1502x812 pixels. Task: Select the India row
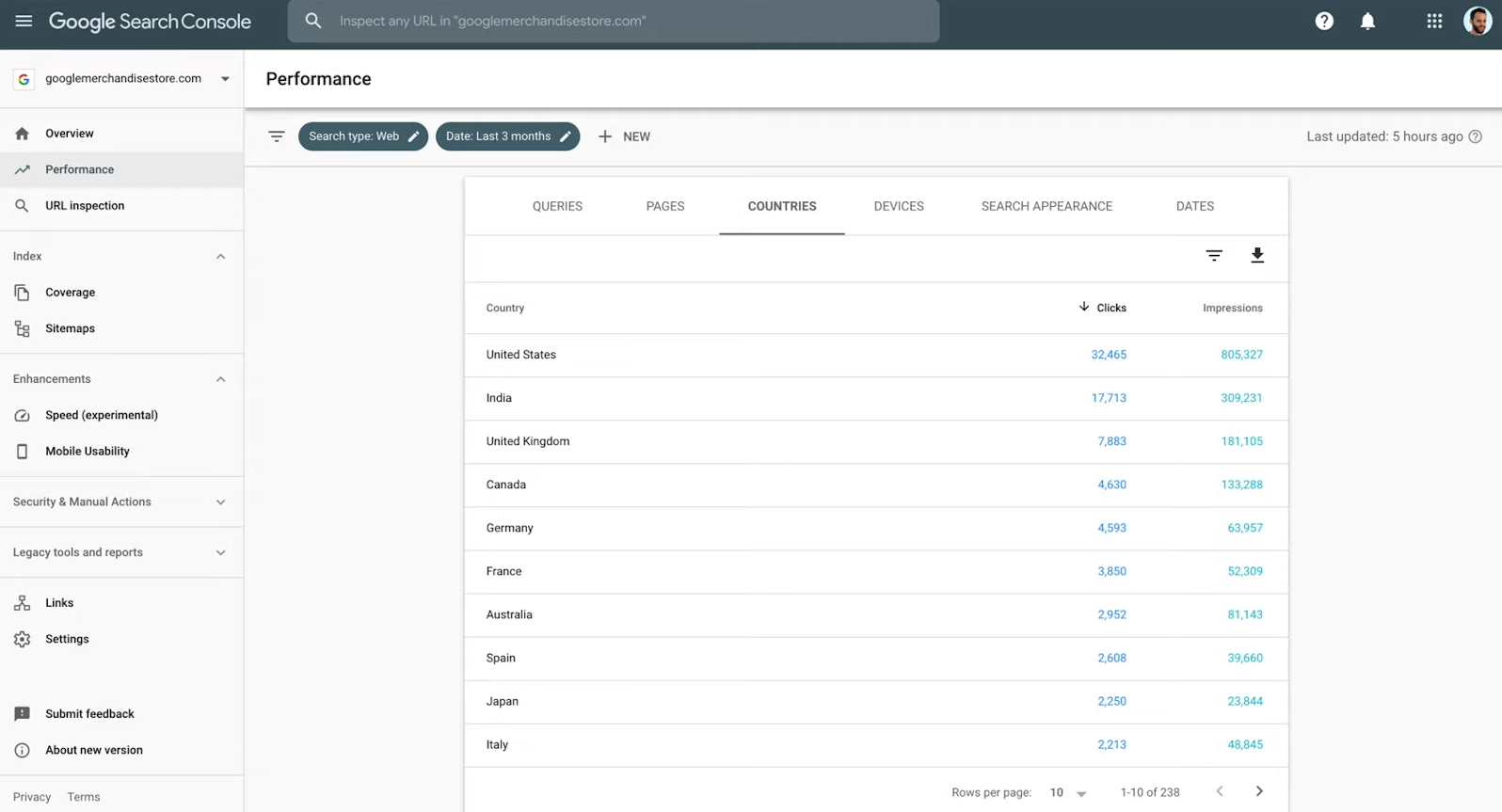(x=876, y=398)
